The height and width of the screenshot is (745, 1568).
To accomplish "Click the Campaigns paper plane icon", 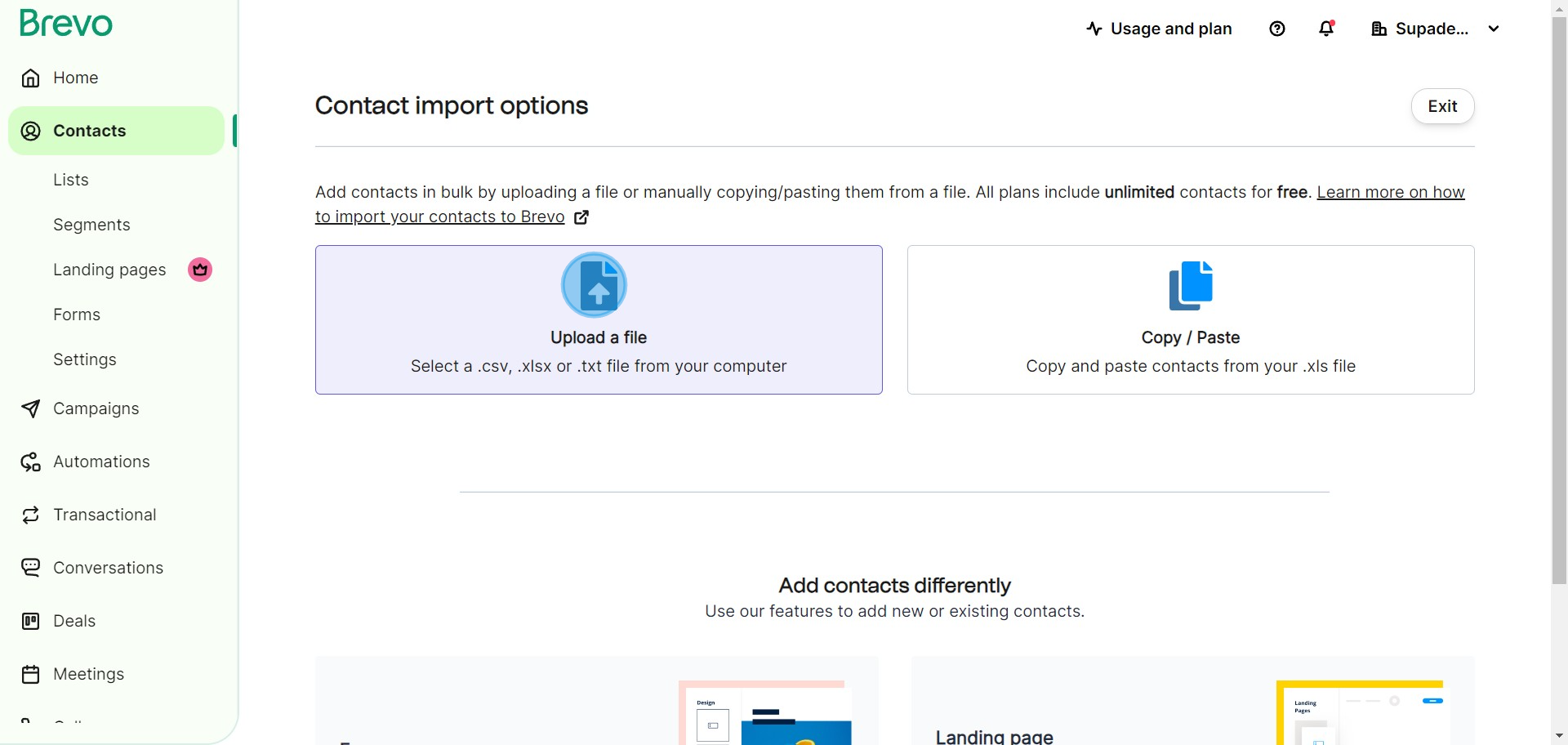I will tap(31, 409).
